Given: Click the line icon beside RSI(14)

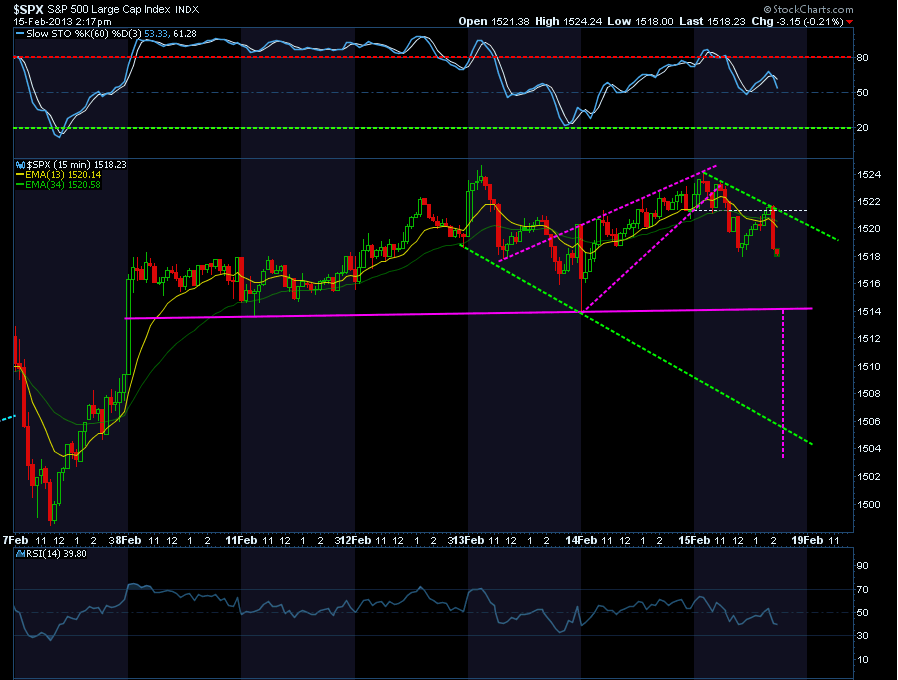Looking at the screenshot, I should tap(21, 554).
